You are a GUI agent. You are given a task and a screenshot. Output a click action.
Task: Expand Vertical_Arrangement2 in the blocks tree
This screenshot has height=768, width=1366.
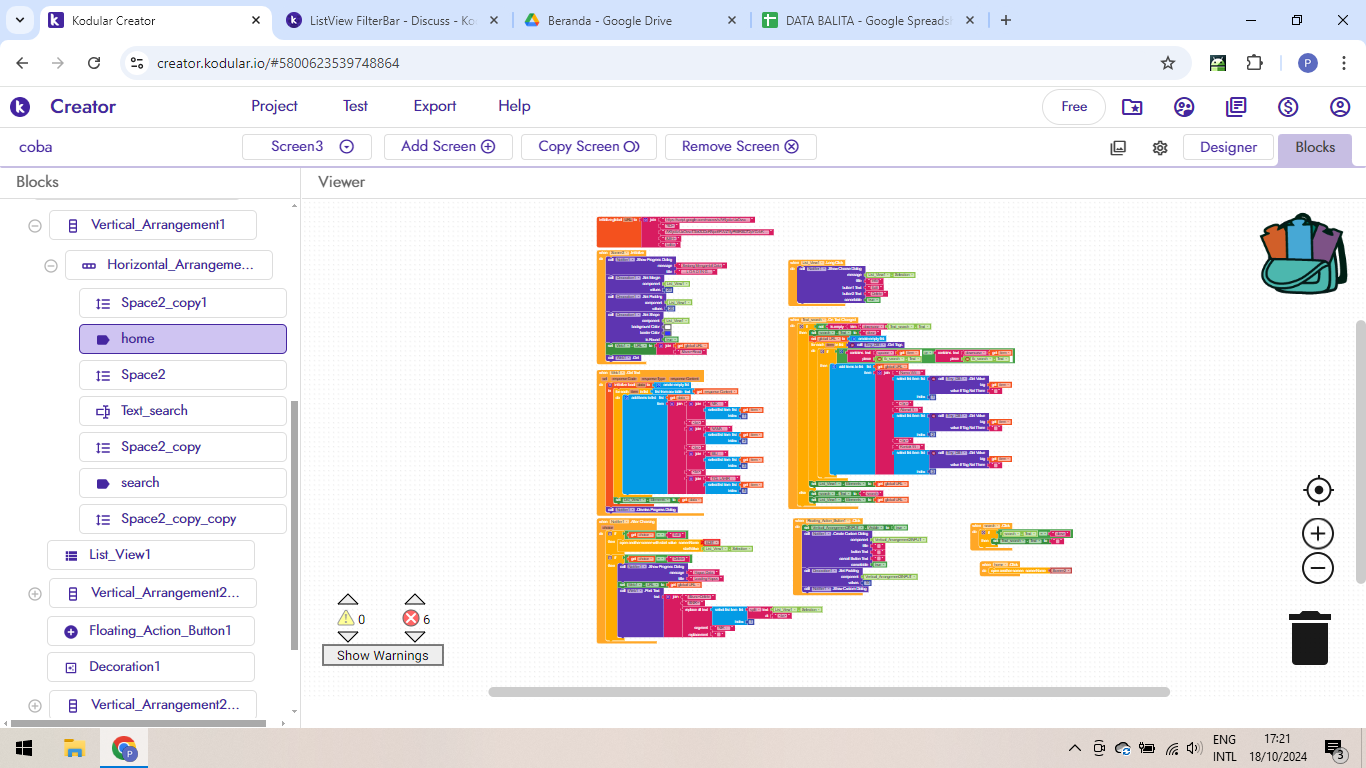(35, 592)
